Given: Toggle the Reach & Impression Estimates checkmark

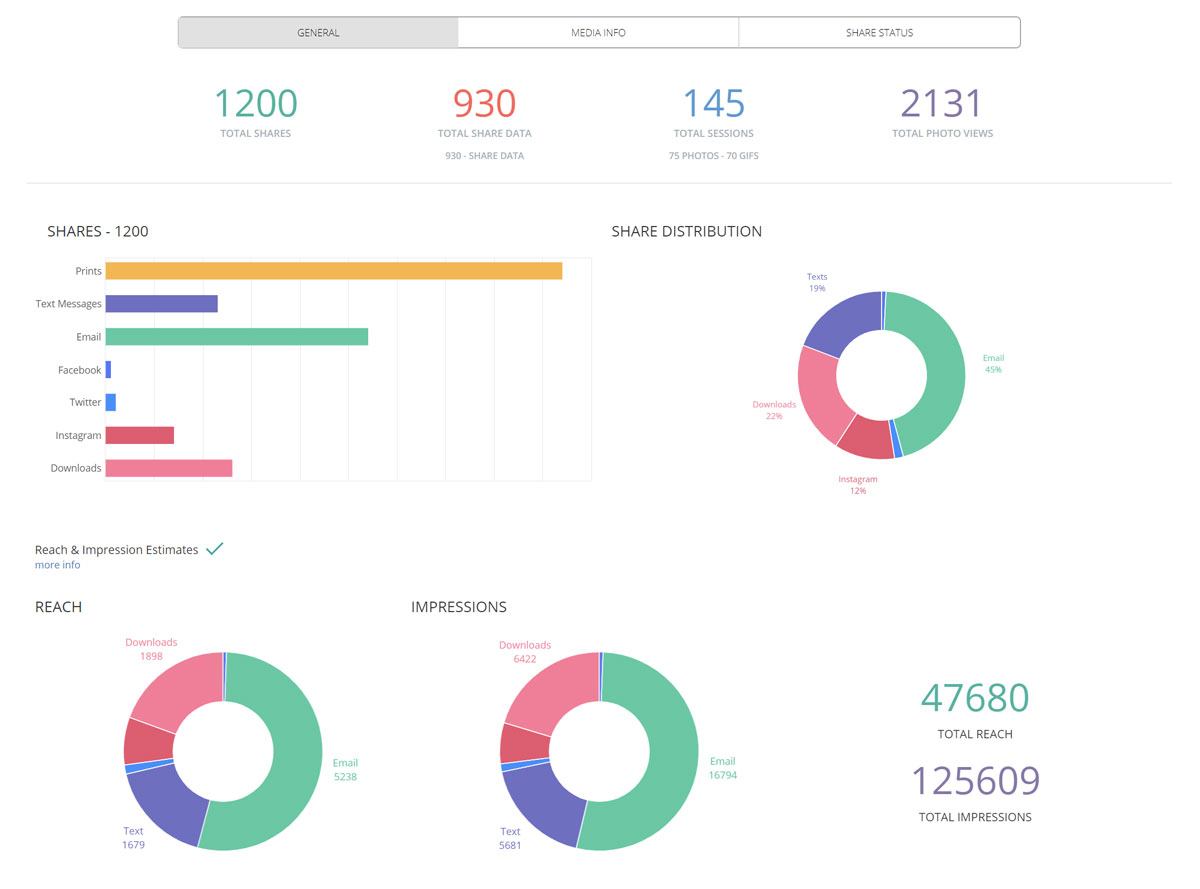Looking at the screenshot, I should click(214, 549).
